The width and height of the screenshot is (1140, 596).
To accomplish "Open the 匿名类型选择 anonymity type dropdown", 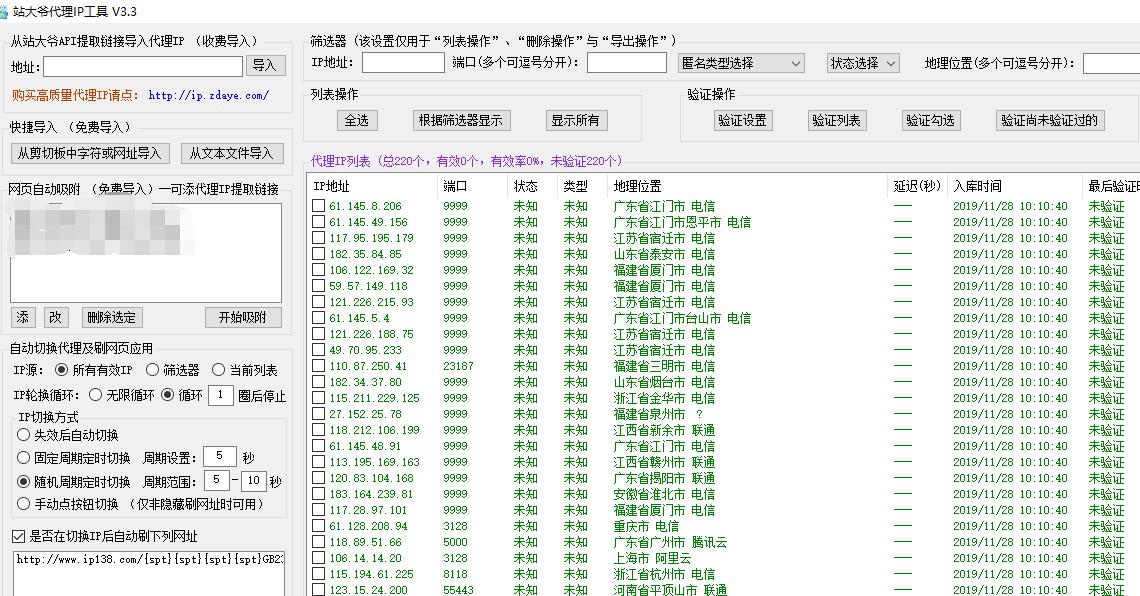I will click(741, 62).
